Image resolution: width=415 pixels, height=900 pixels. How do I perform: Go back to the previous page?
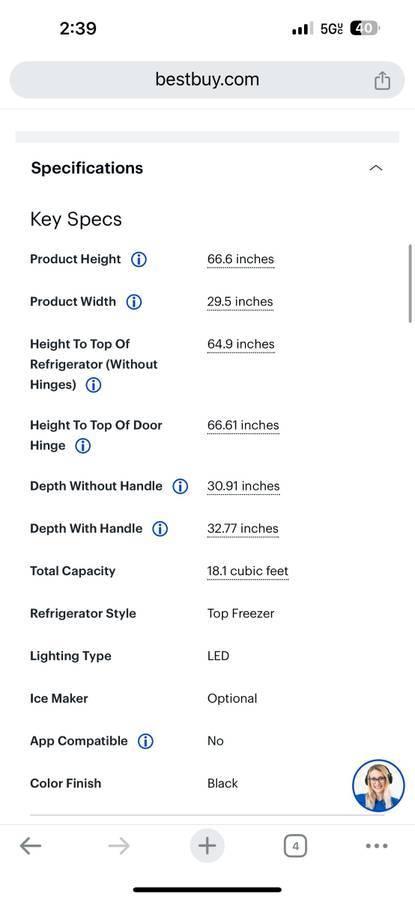(30, 845)
